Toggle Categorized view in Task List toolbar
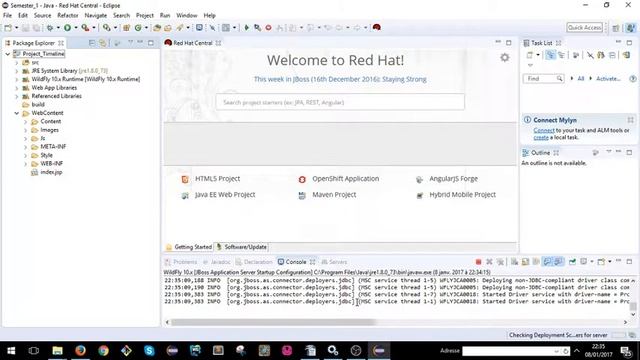Screen dimensions: 640x360 [x=550, y=55]
